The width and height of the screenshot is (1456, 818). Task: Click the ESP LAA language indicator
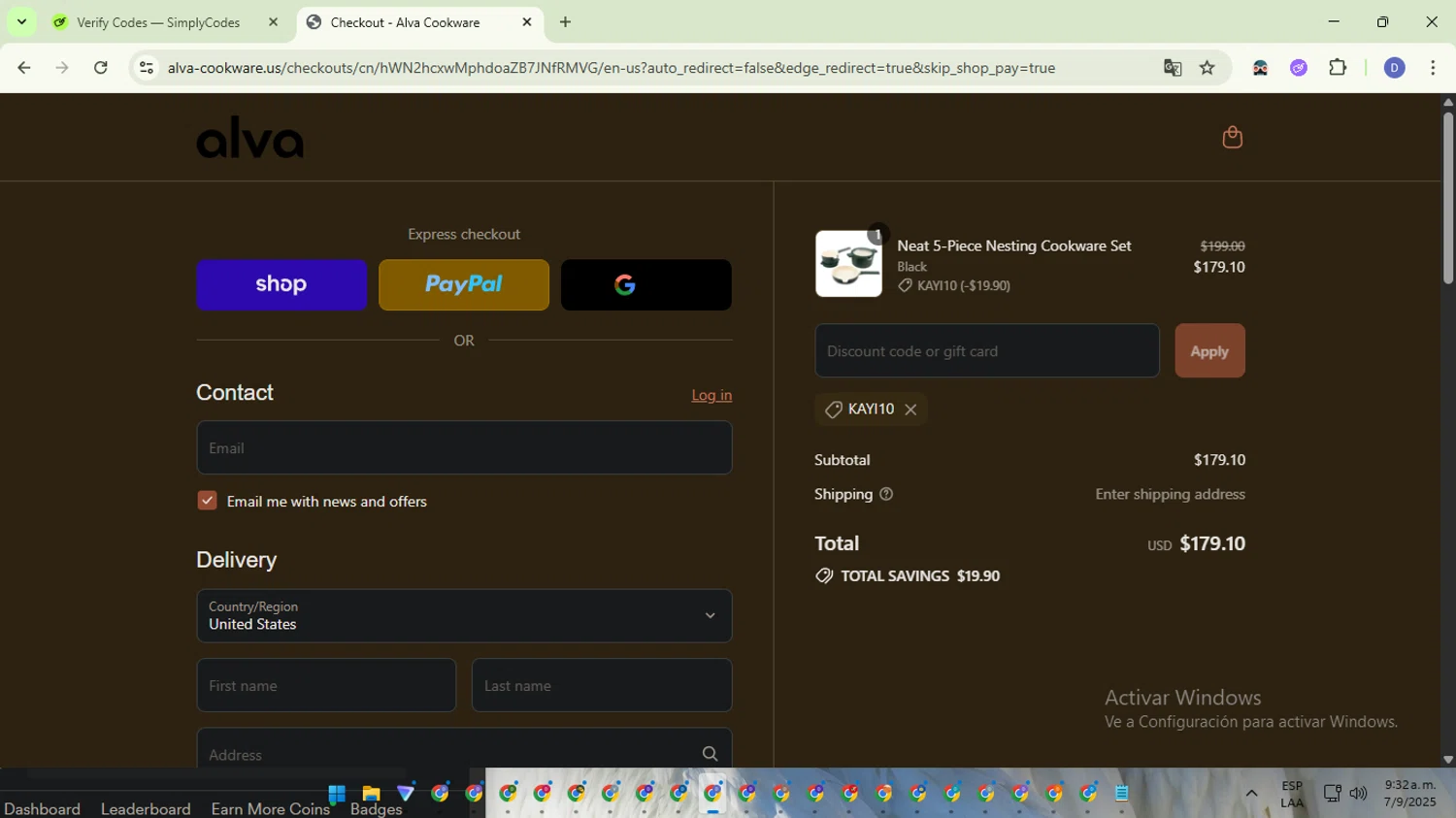(x=1292, y=794)
